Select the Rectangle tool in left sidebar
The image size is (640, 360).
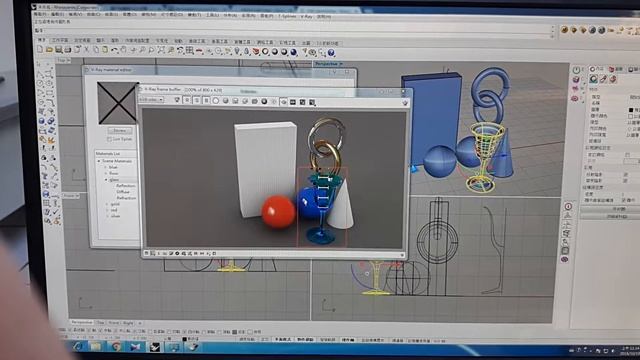(x=50, y=93)
